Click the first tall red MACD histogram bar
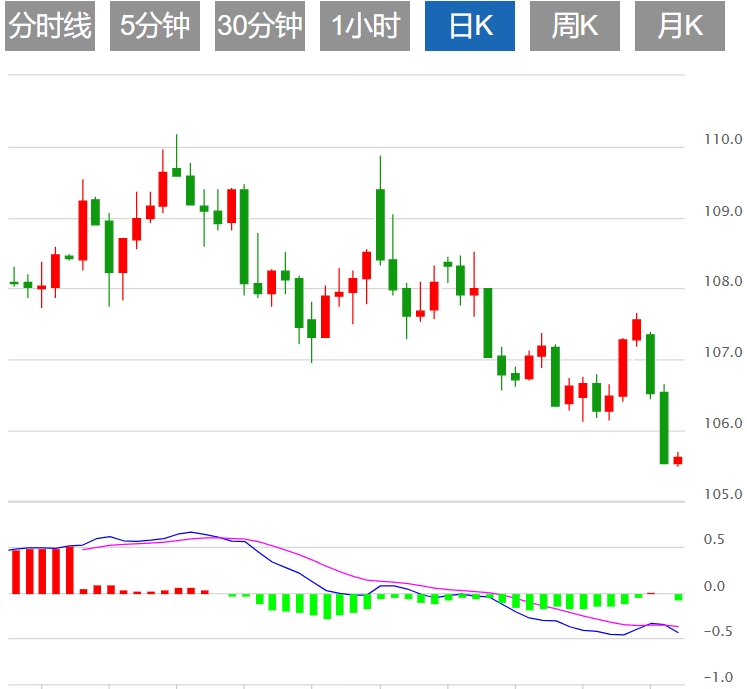The width and height of the screenshot is (747, 689). point(16,572)
